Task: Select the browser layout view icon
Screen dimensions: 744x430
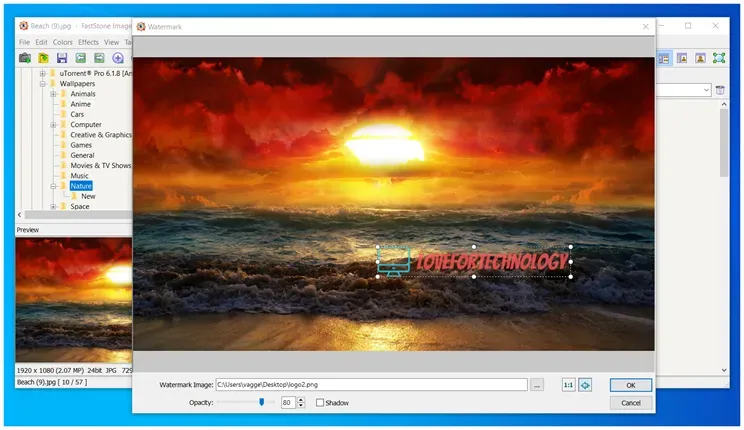Action: point(663,58)
